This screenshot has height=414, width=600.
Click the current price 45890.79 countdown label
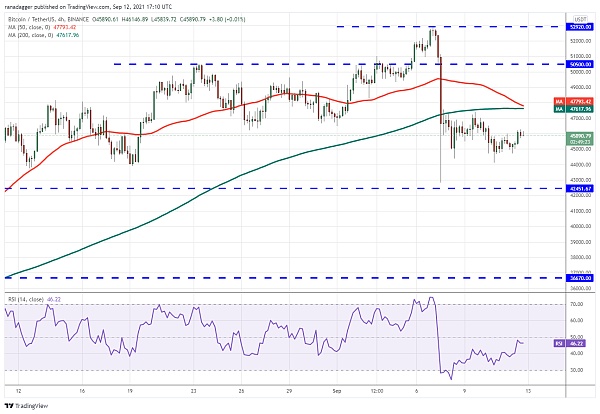(580, 139)
